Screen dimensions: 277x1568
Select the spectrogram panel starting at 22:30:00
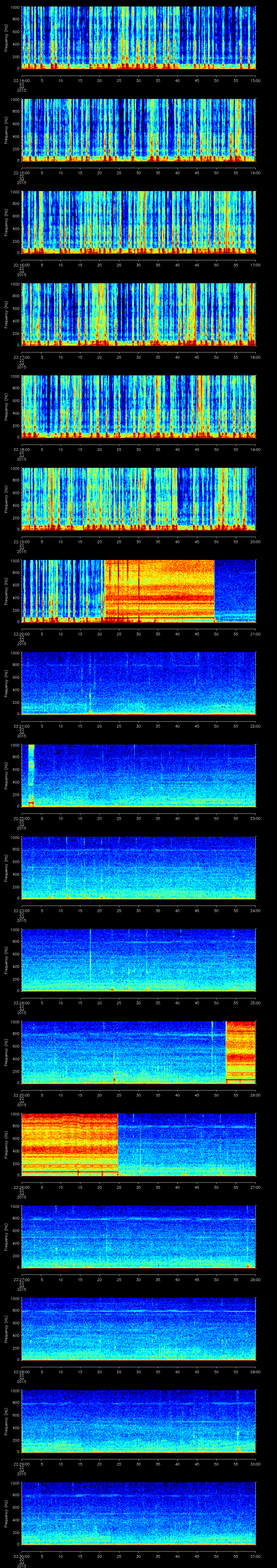139,1513
